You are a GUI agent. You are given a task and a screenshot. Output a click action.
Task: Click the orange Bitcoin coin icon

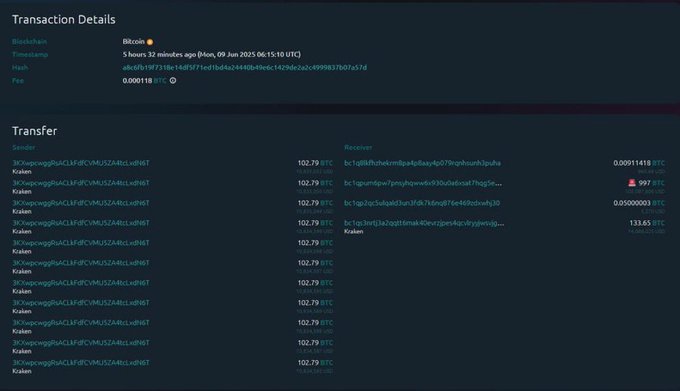tap(150, 42)
